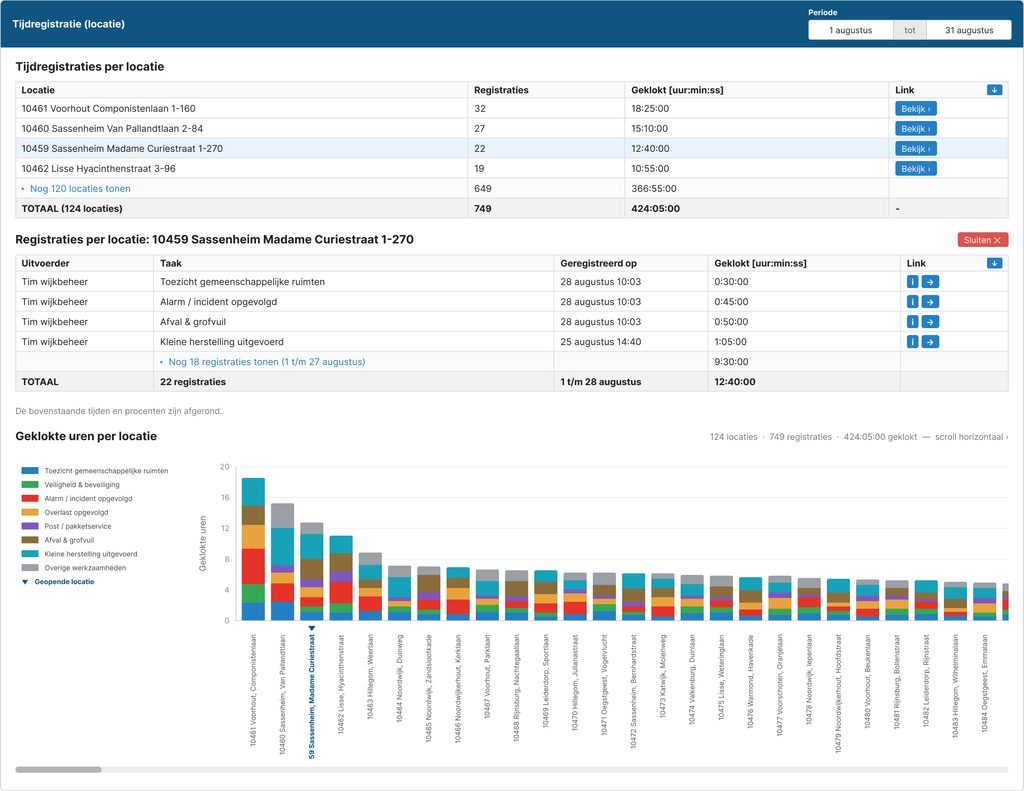Click the scroll horizontaal hint text

971,437
